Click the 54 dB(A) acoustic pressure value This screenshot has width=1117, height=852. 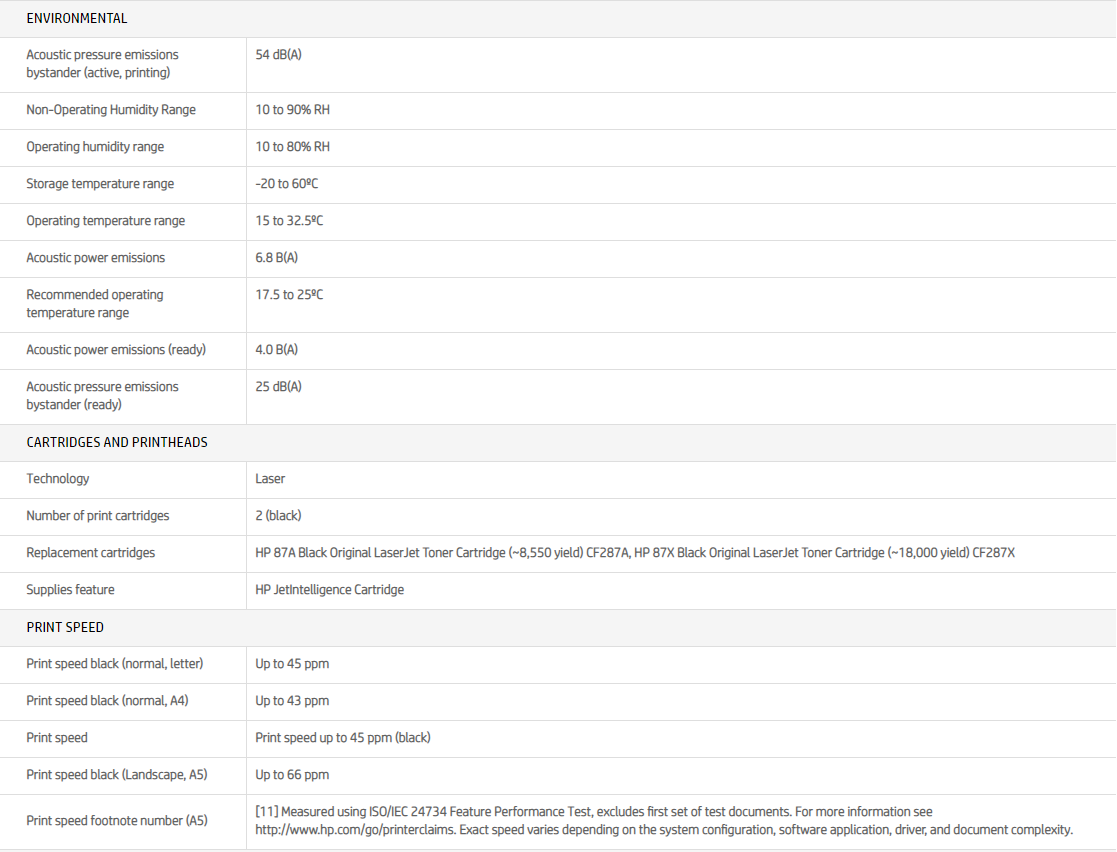click(278, 54)
